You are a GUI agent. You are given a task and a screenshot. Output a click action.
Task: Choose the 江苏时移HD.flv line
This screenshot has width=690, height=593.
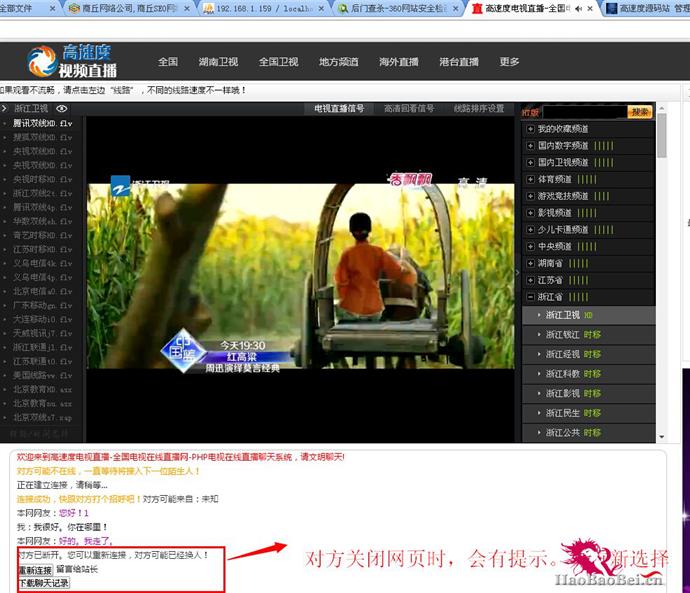42,249
